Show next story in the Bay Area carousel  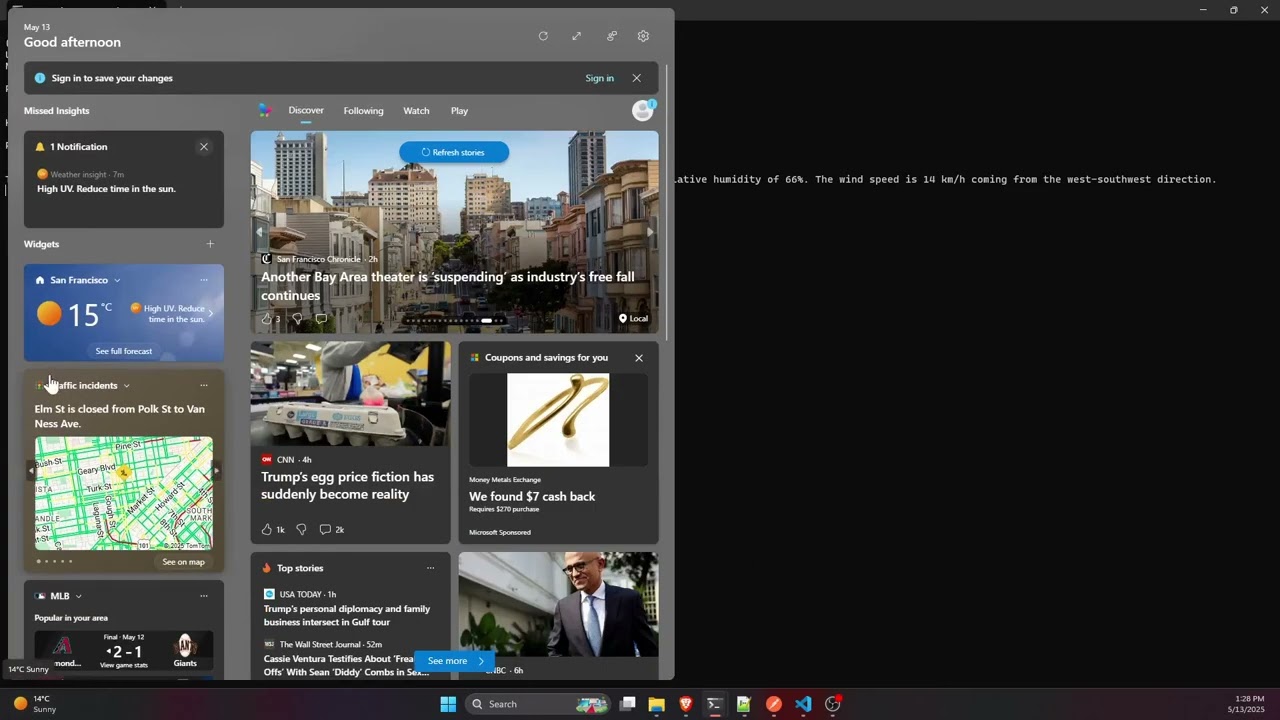[x=650, y=232]
